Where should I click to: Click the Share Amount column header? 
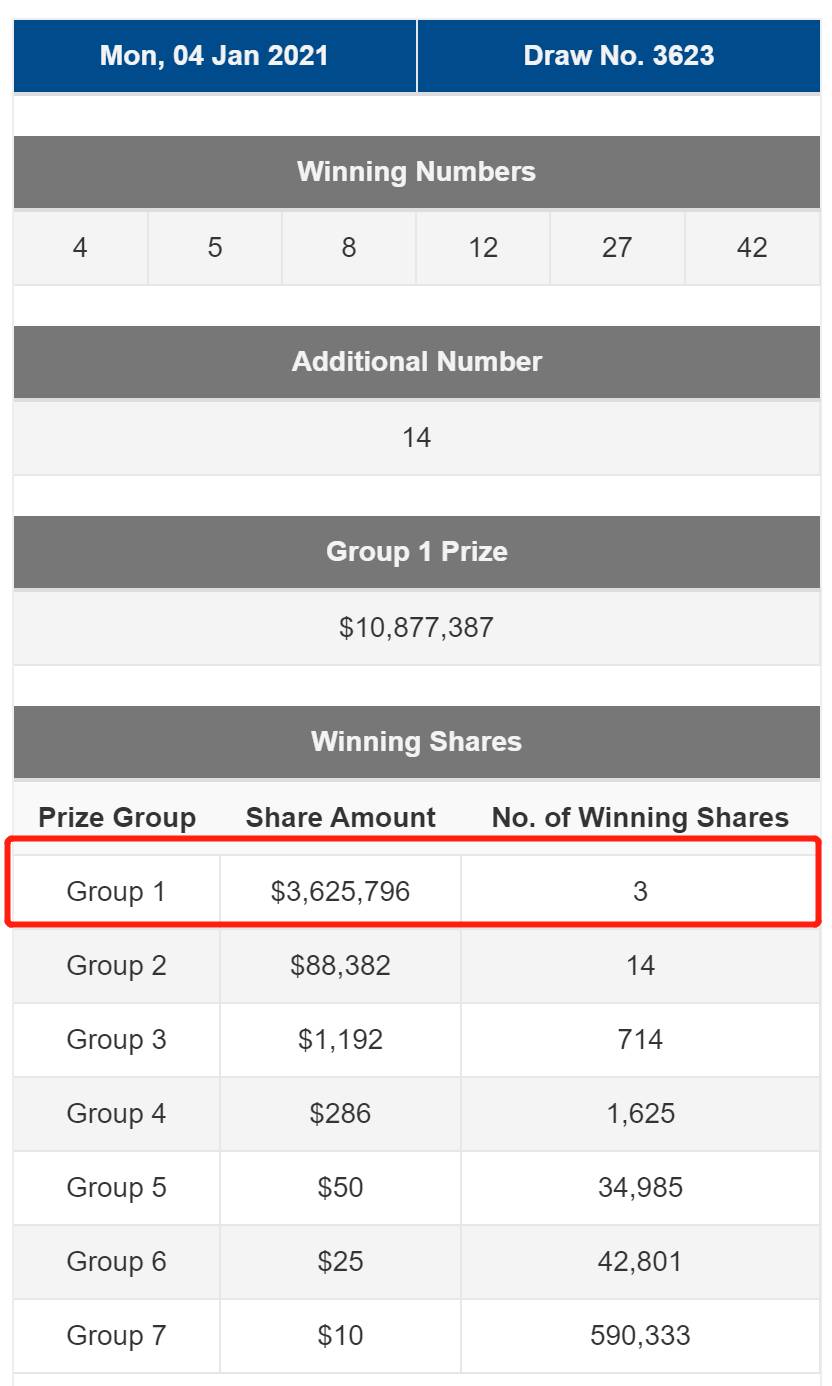[x=340, y=818]
